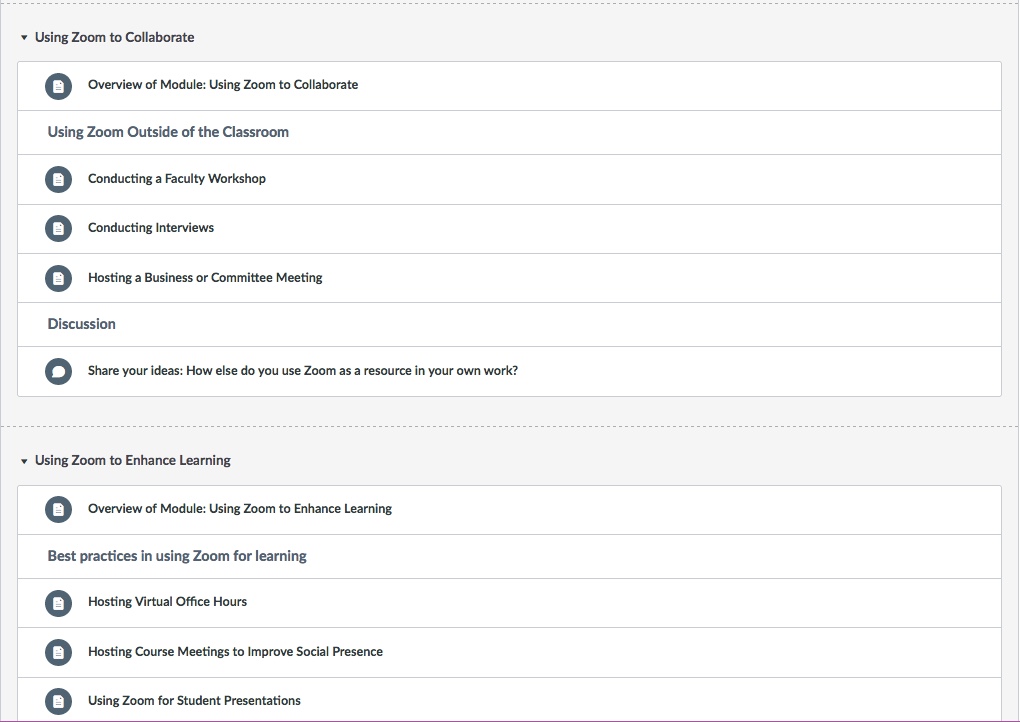Click page icon next to Conducting a Faculty Workshop

(59, 180)
